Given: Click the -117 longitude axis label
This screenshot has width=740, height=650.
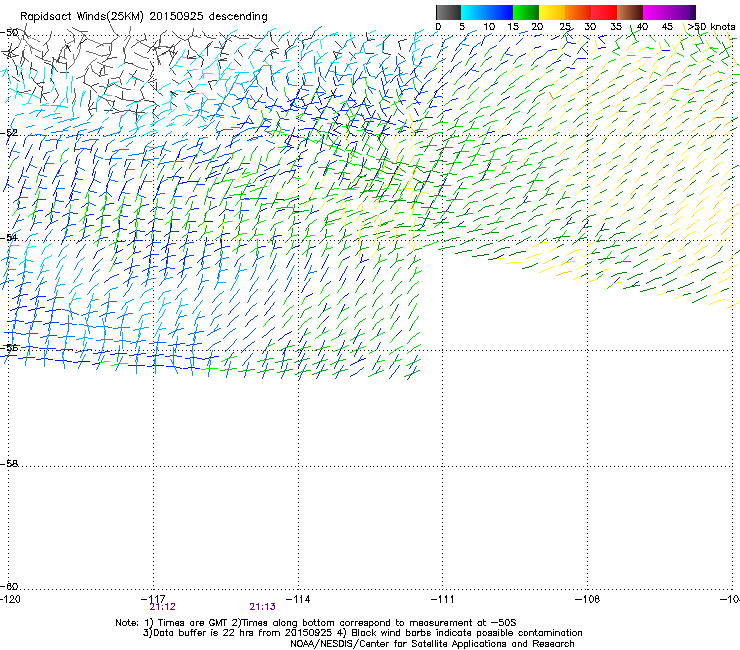Looking at the screenshot, I should click(153, 599).
